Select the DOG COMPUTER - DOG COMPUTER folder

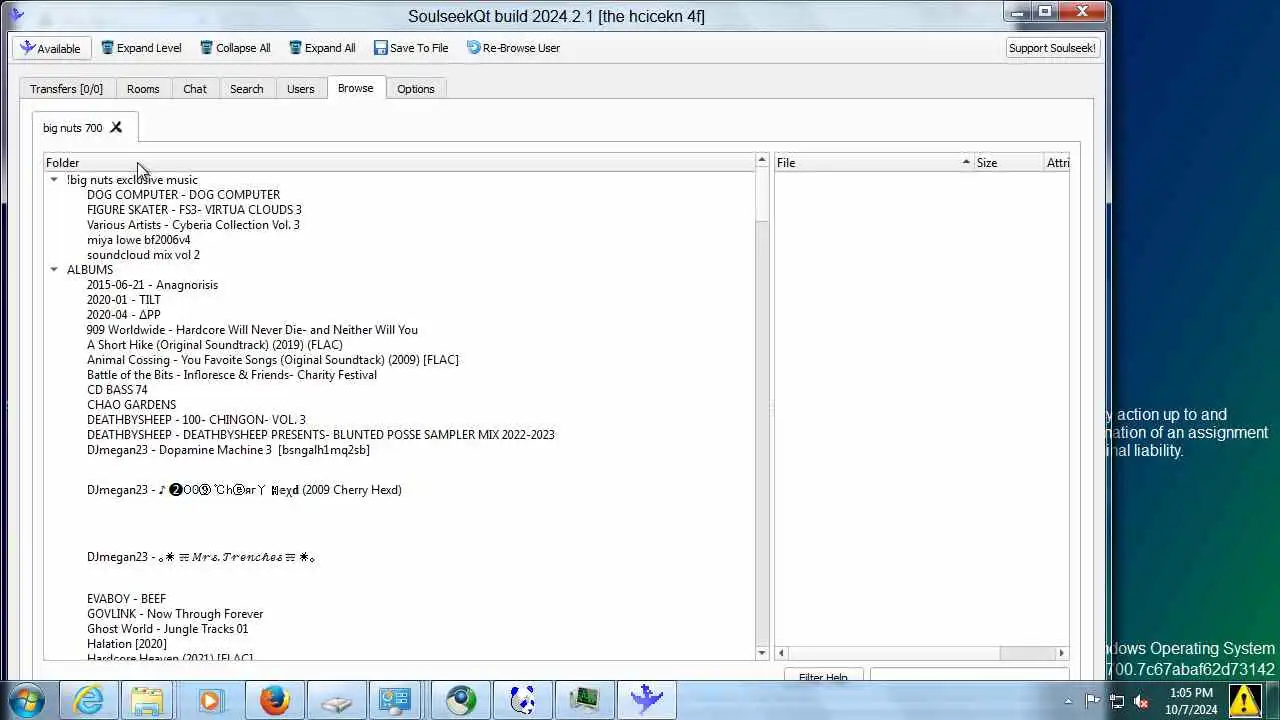click(x=183, y=195)
